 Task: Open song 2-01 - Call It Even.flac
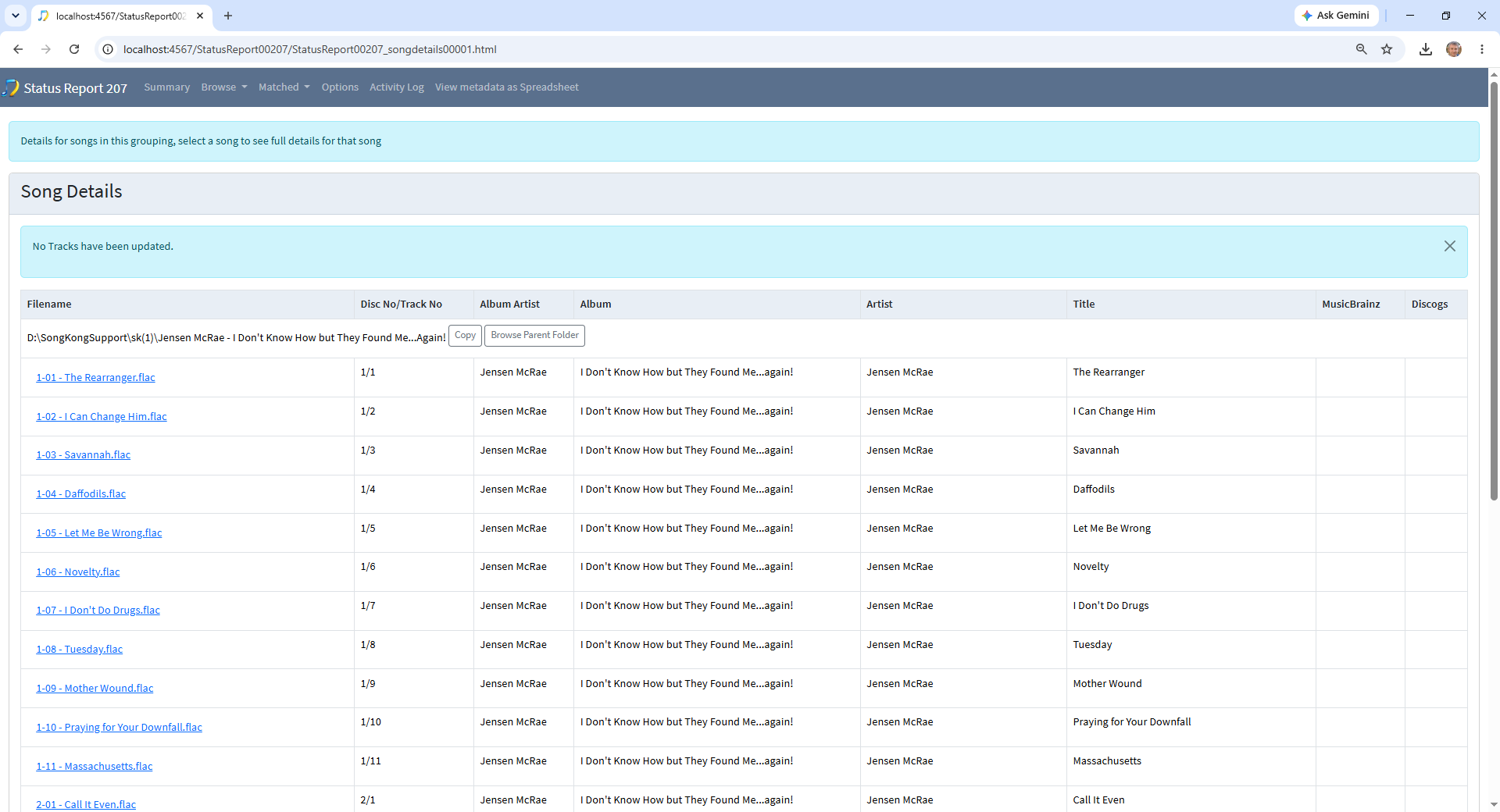[86, 805]
